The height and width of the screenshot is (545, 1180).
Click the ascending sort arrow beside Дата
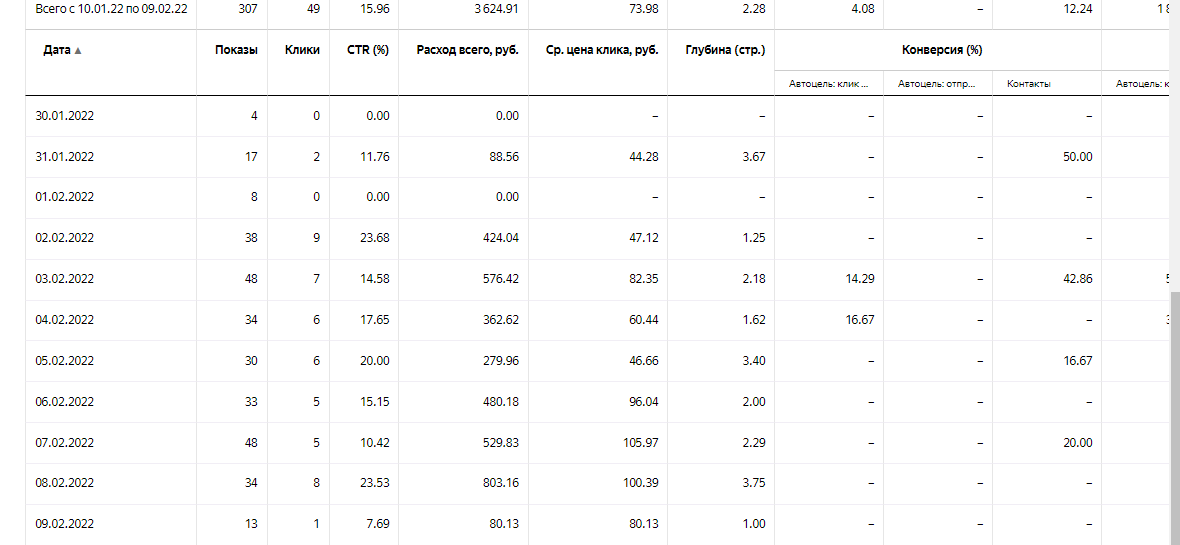coord(78,51)
